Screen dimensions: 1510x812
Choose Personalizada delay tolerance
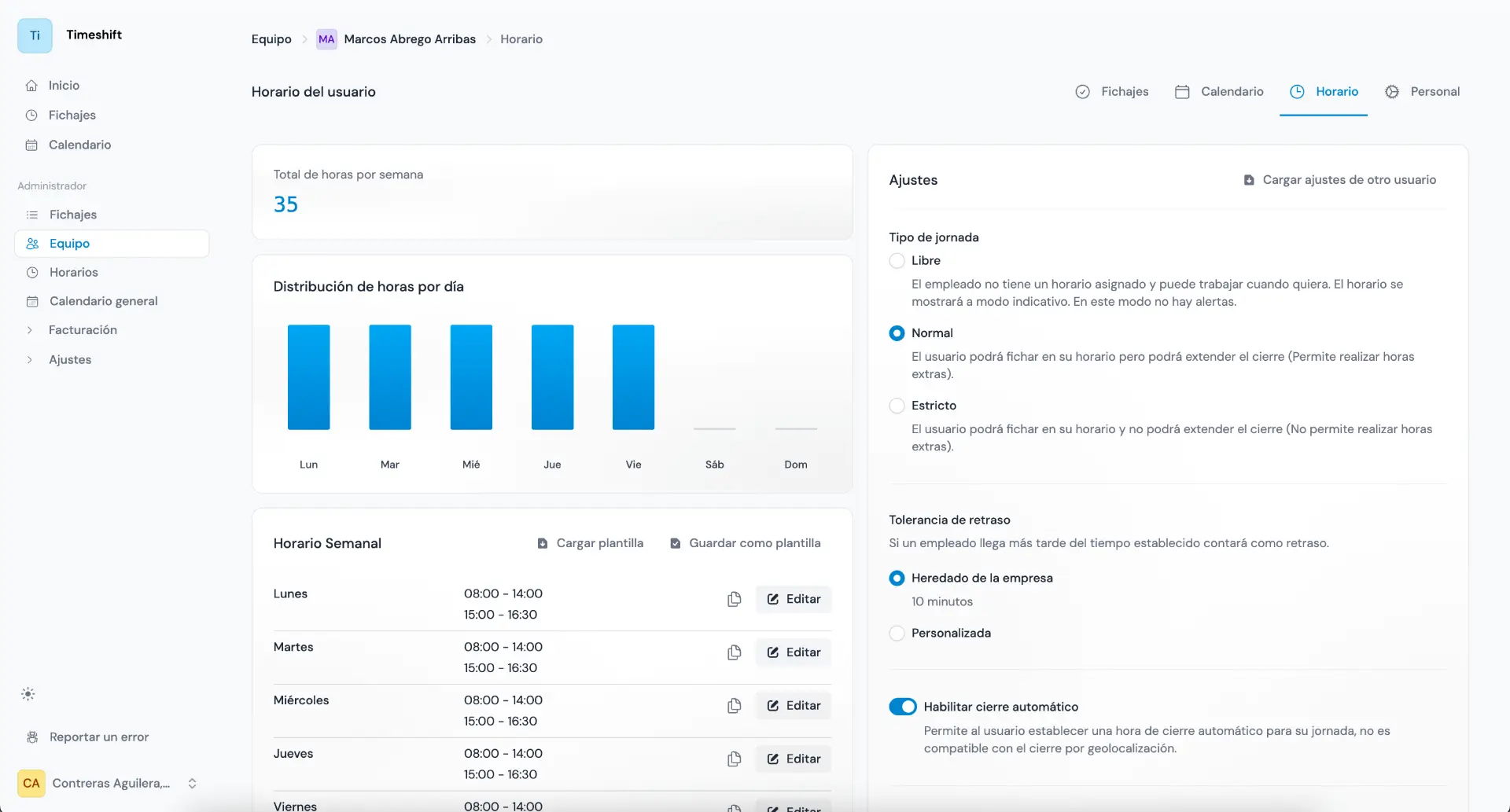click(897, 634)
